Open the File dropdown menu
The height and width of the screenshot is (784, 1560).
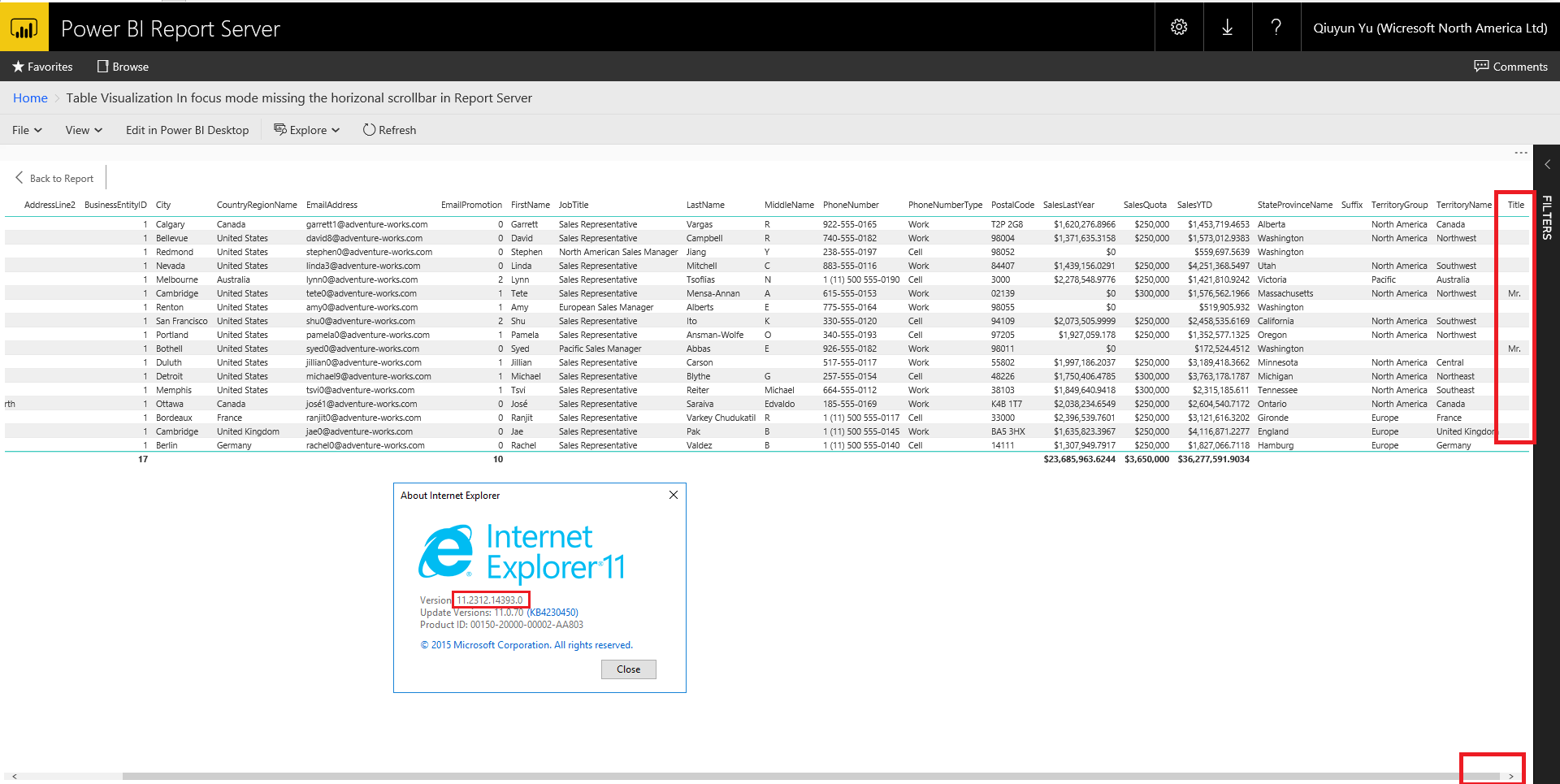27,130
